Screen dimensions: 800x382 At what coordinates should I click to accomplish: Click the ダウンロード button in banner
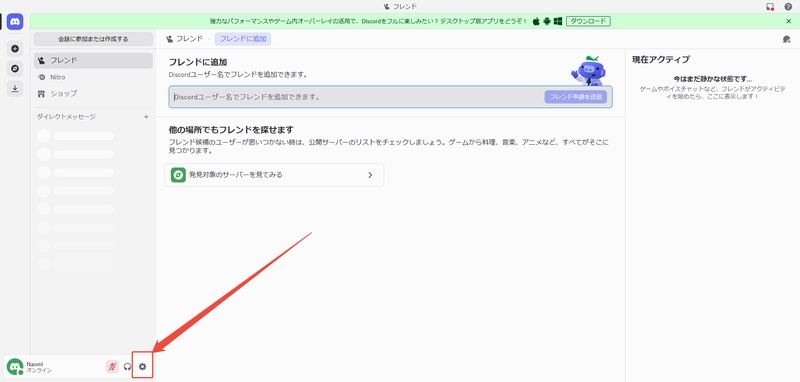click(x=588, y=21)
